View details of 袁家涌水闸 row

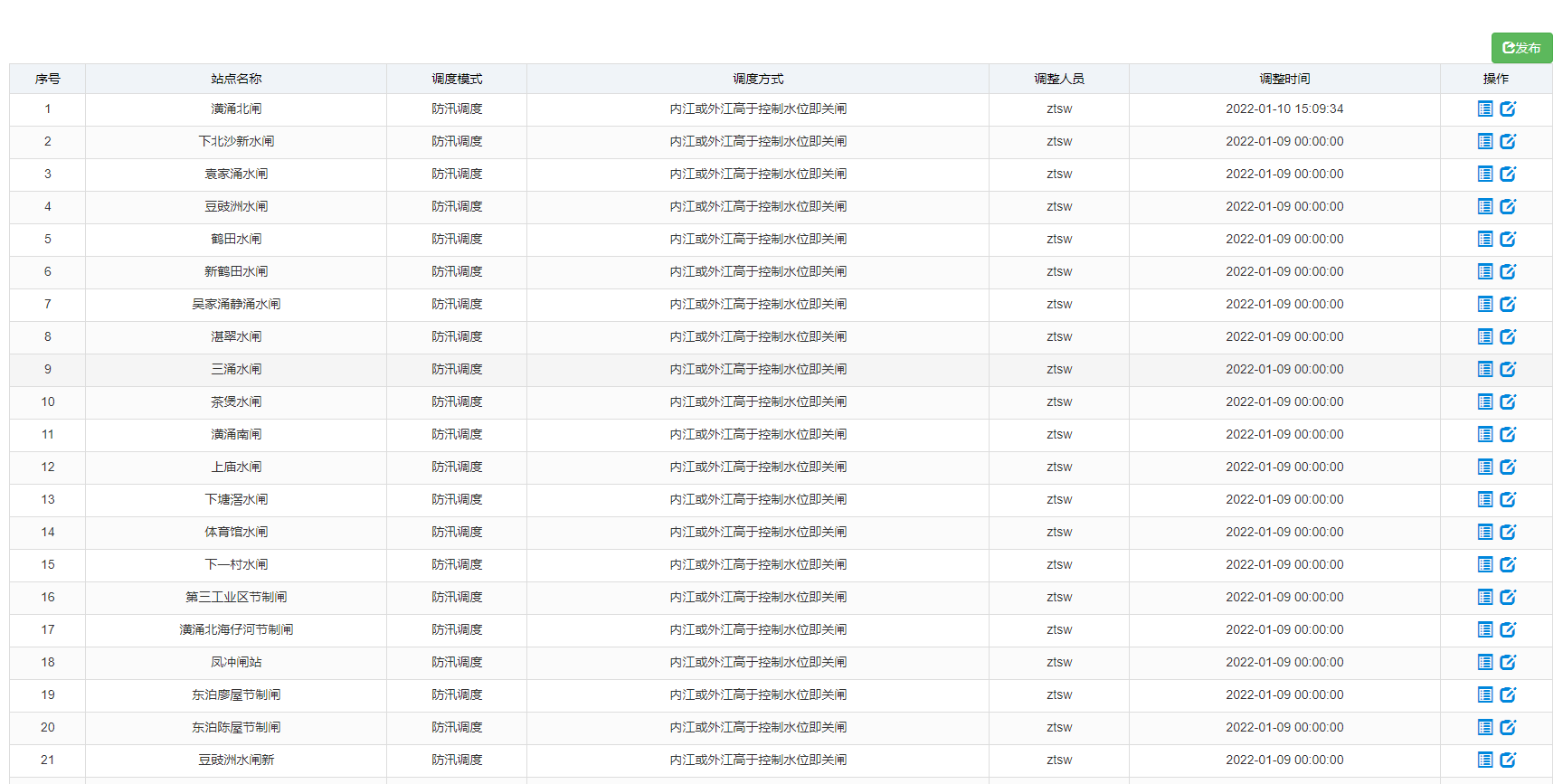coord(1485,174)
